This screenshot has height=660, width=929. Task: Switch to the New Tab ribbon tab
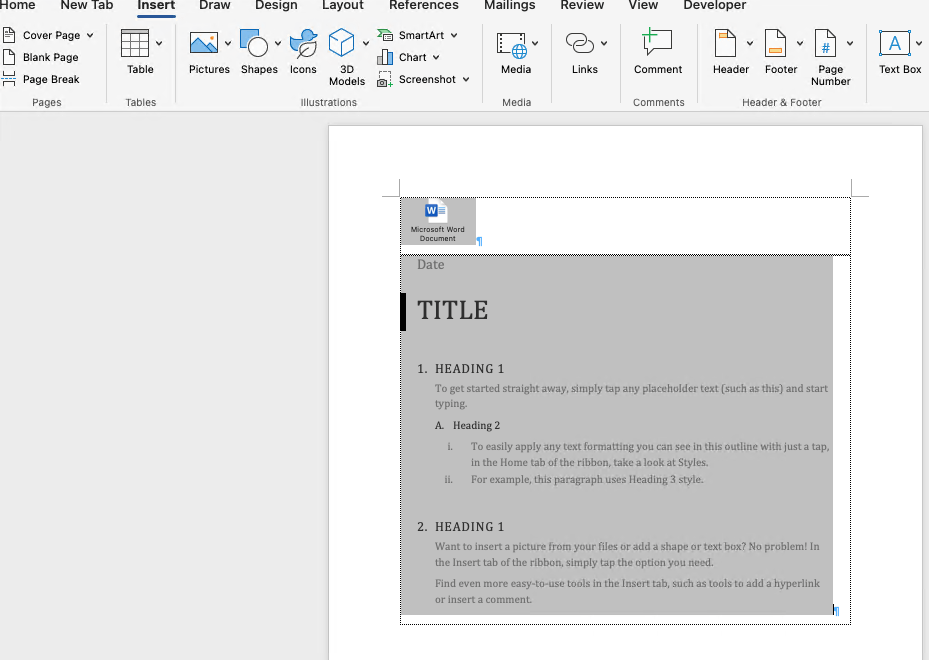87,5
